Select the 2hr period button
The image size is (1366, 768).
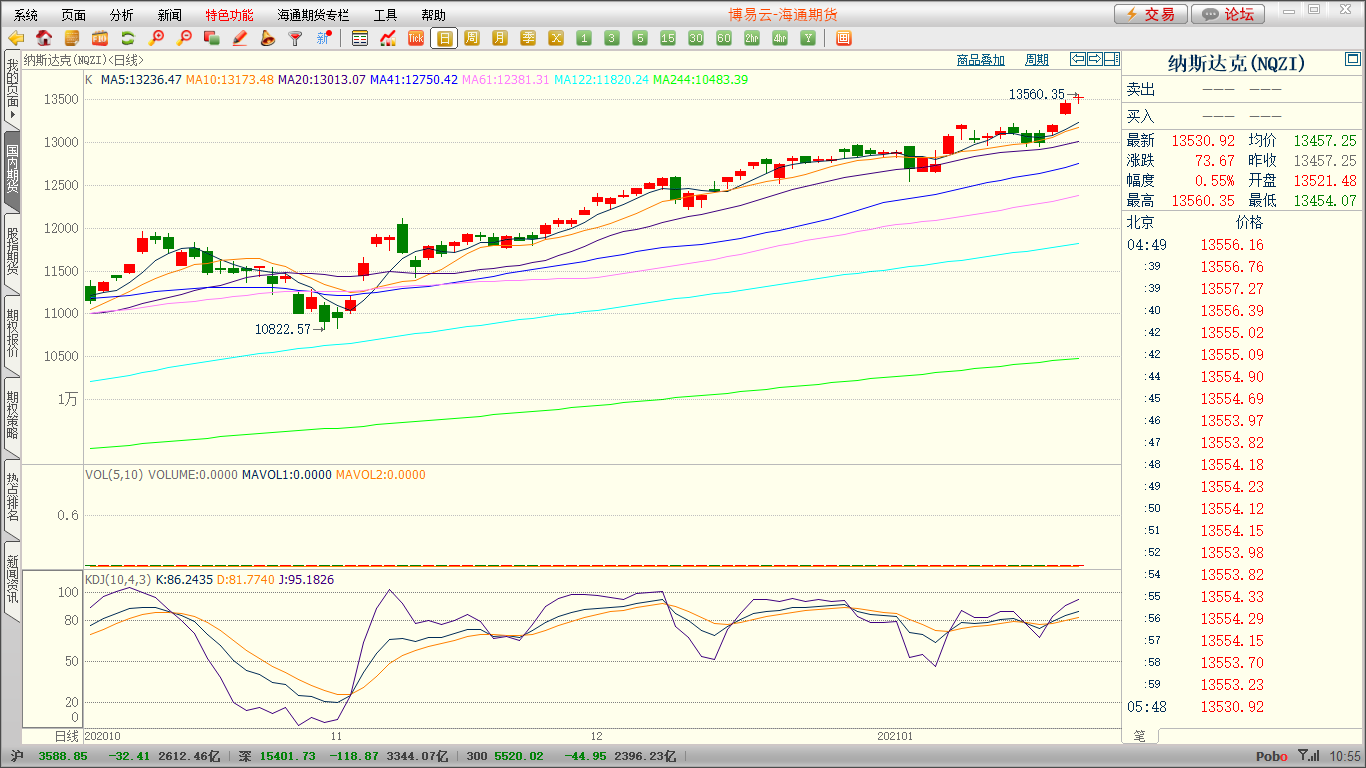tap(752, 38)
